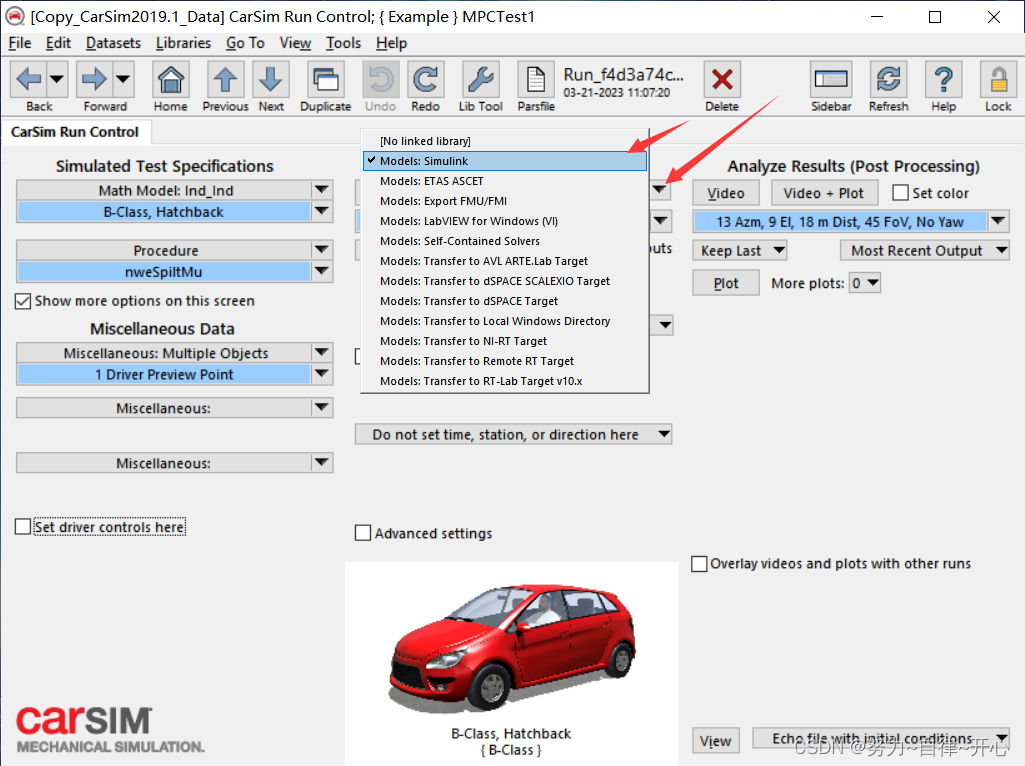Pick Models: Transfer to dSPACE Target

pos(505,301)
